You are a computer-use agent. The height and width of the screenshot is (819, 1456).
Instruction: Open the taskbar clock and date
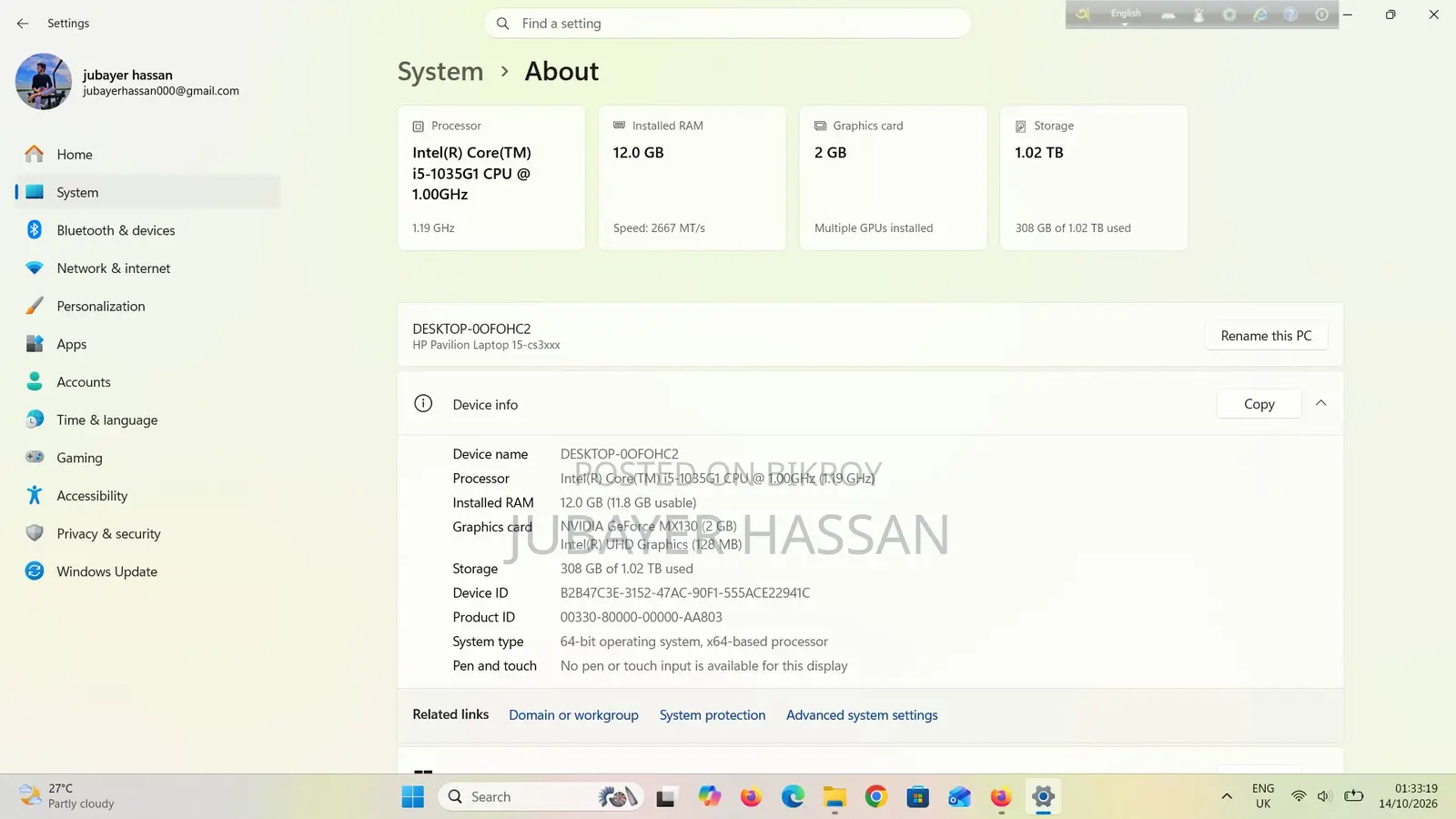1408,796
